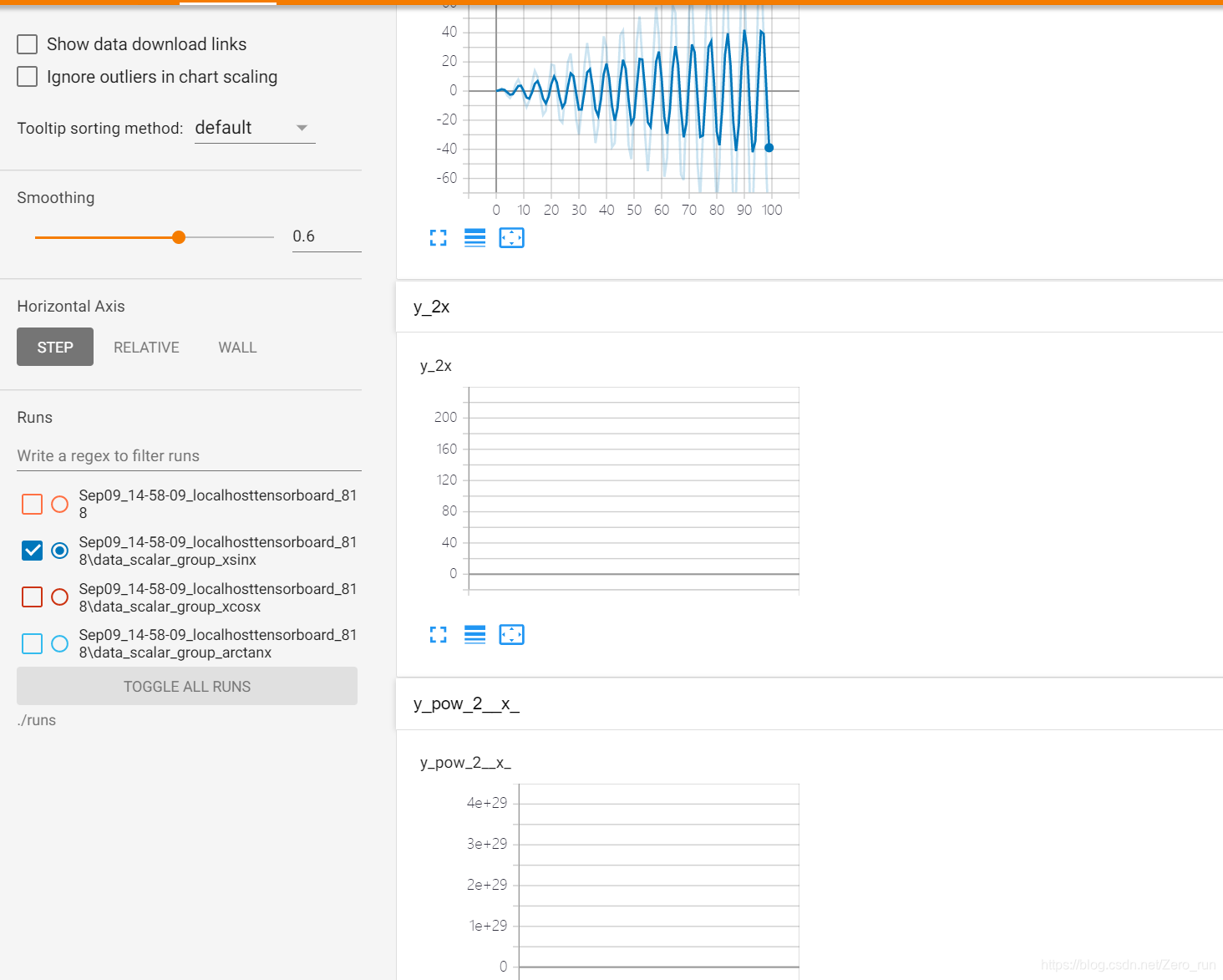This screenshot has height=980, width=1223.
Task: Click the Horizontal Axis label
Action: pyautogui.click(x=71, y=307)
